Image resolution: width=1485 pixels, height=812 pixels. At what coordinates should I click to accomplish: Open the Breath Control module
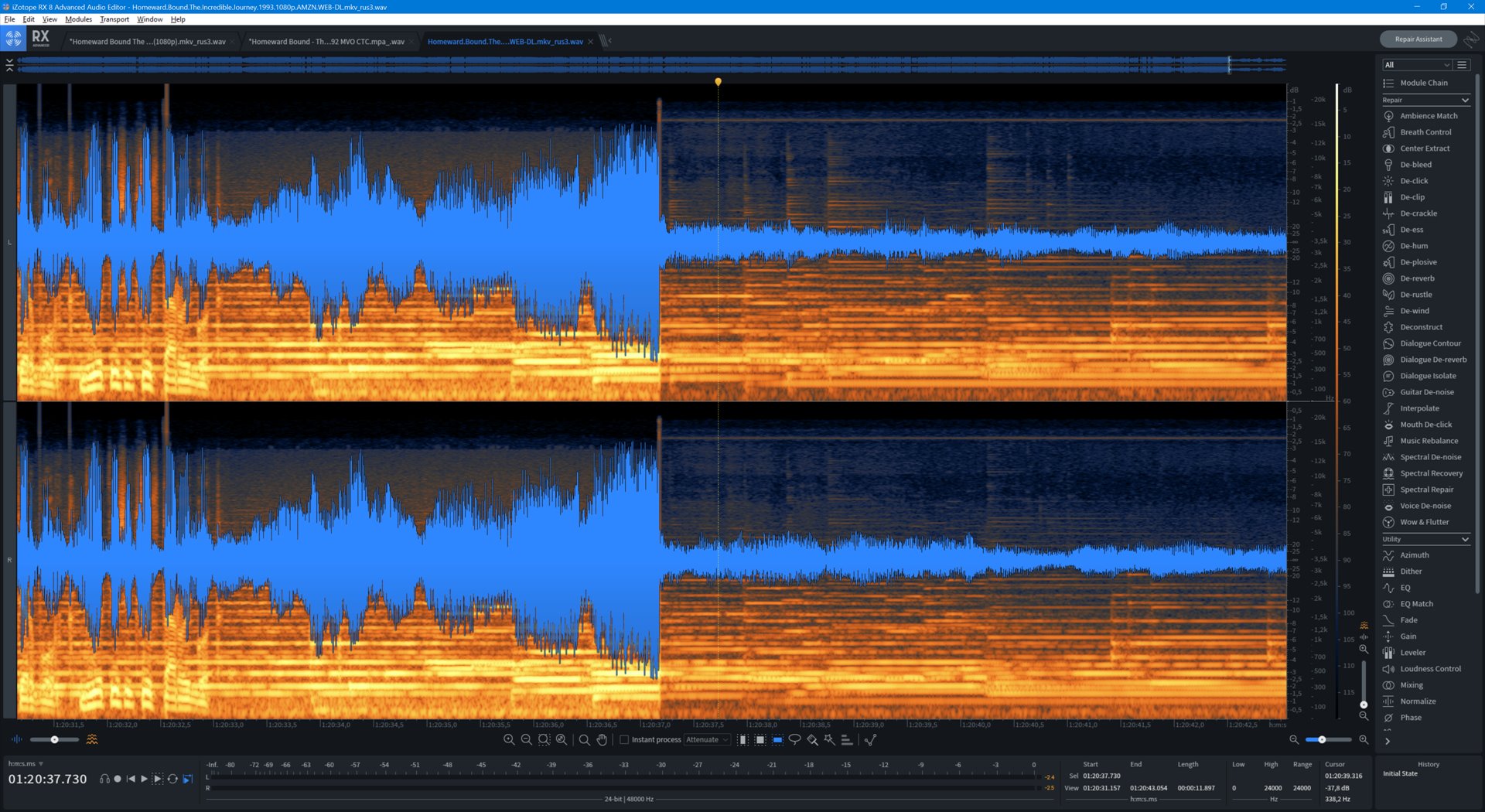[x=1425, y=132]
